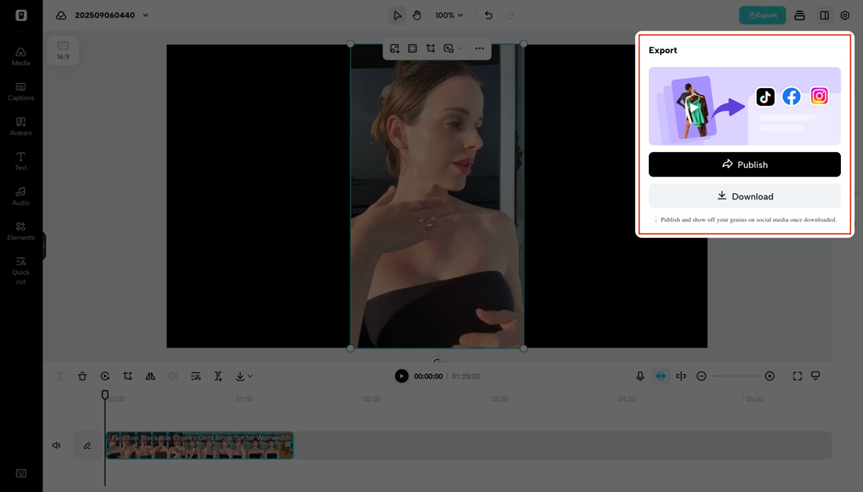This screenshot has height=492, width=863.
Task: Select the Text tool in sidebar
Action: 20,161
